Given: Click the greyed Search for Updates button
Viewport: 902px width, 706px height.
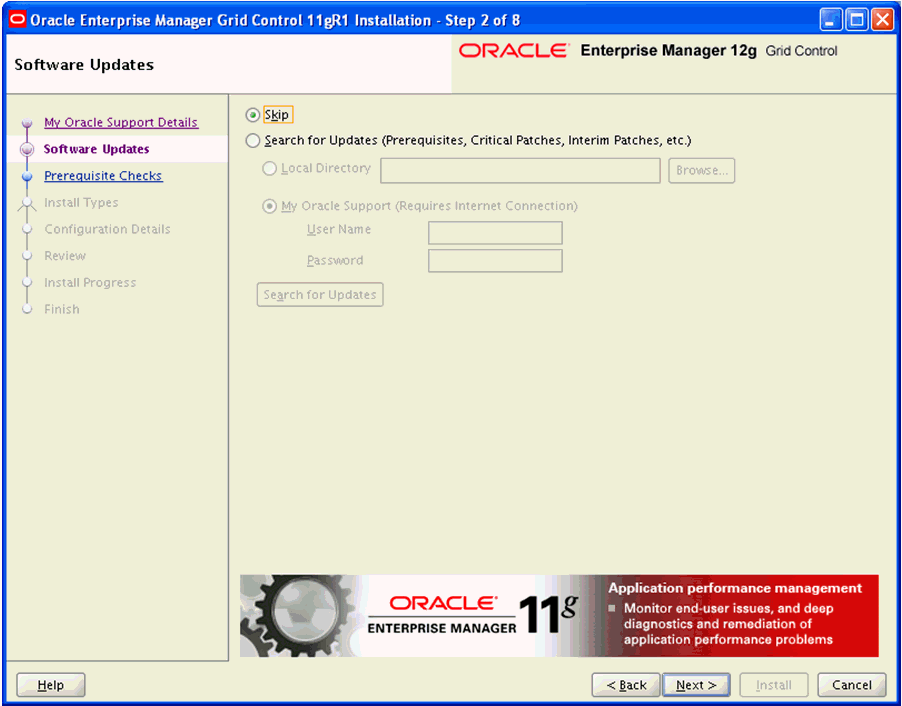Looking at the screenshot, I should point(320,295).
